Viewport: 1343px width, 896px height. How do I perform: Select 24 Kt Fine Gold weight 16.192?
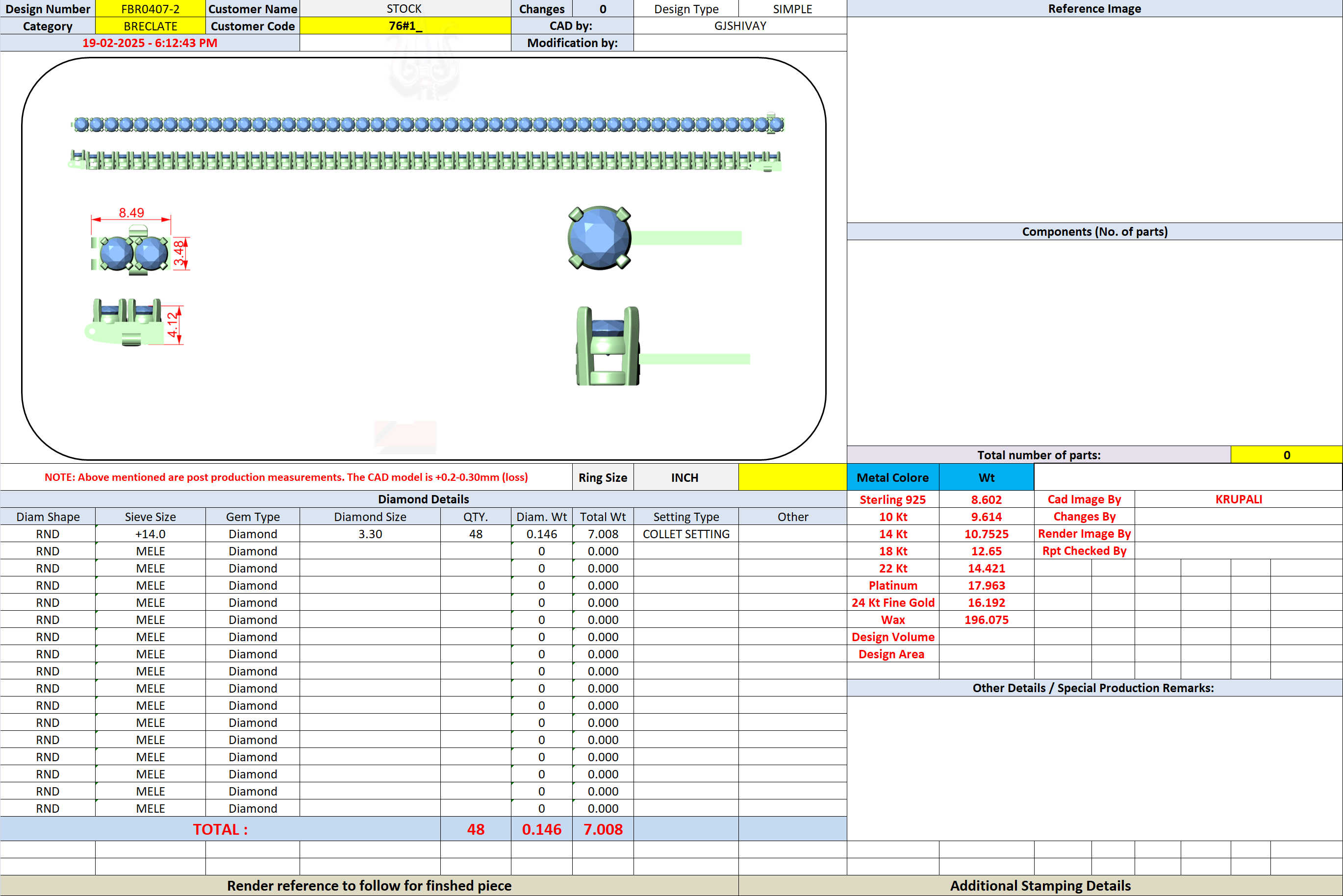(987, 602)
